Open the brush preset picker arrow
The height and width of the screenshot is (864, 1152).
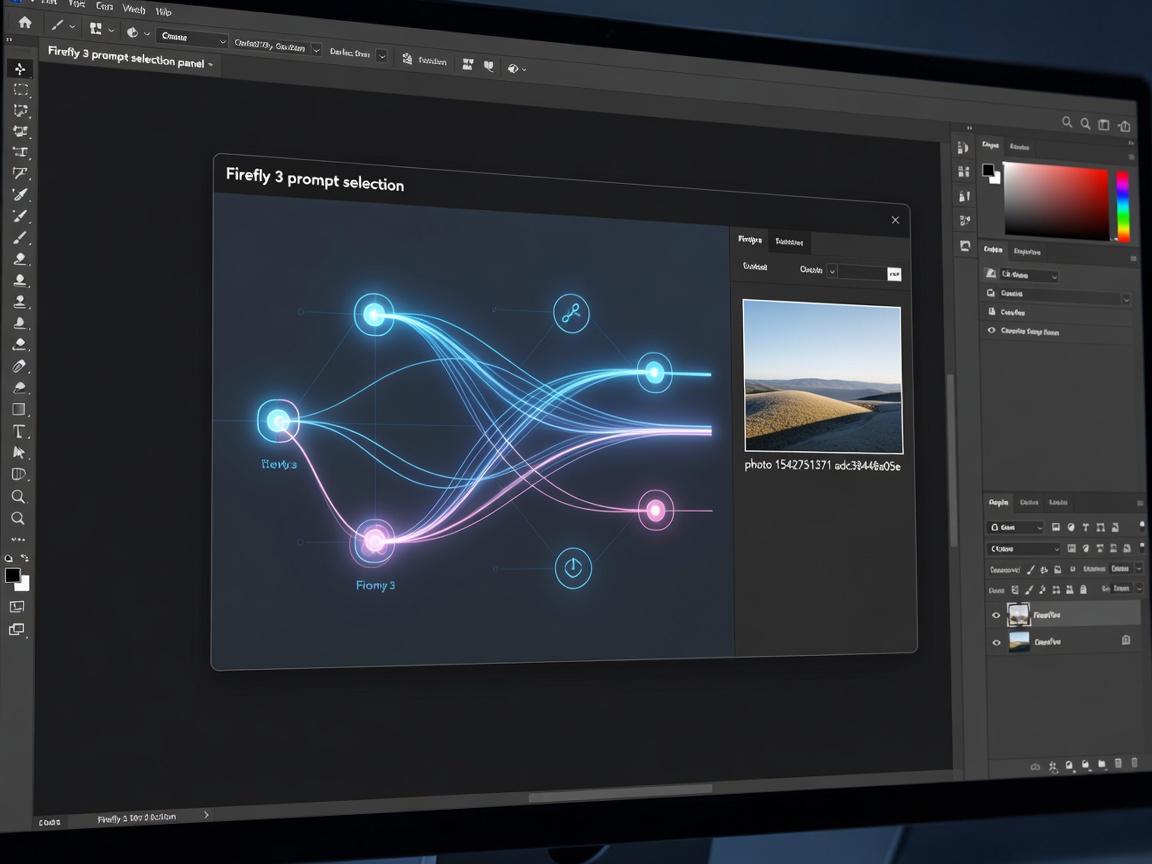[72, 26]
